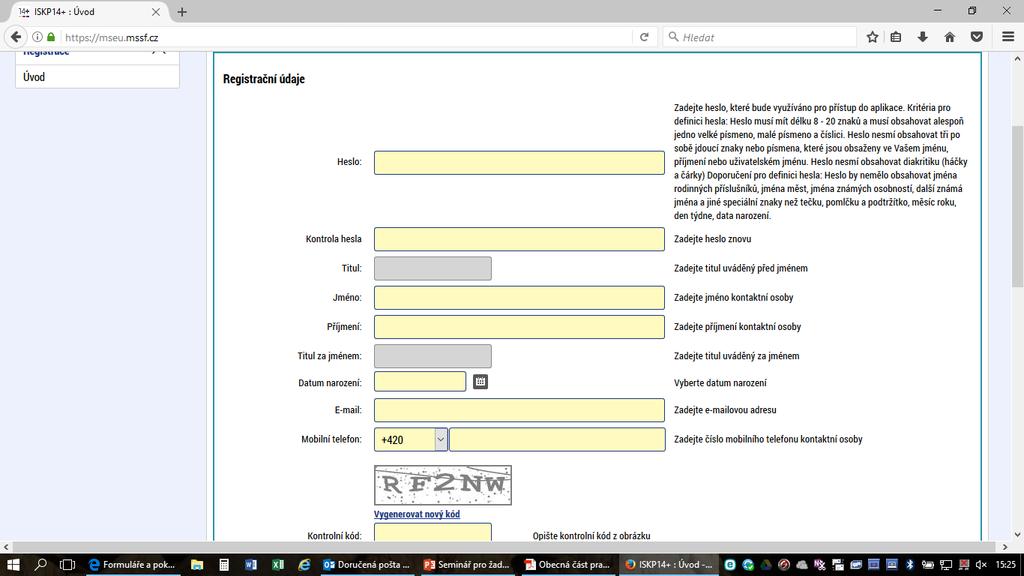Open the downloads arrow icon
This screenshot has height=576, width=1024.
923,37
